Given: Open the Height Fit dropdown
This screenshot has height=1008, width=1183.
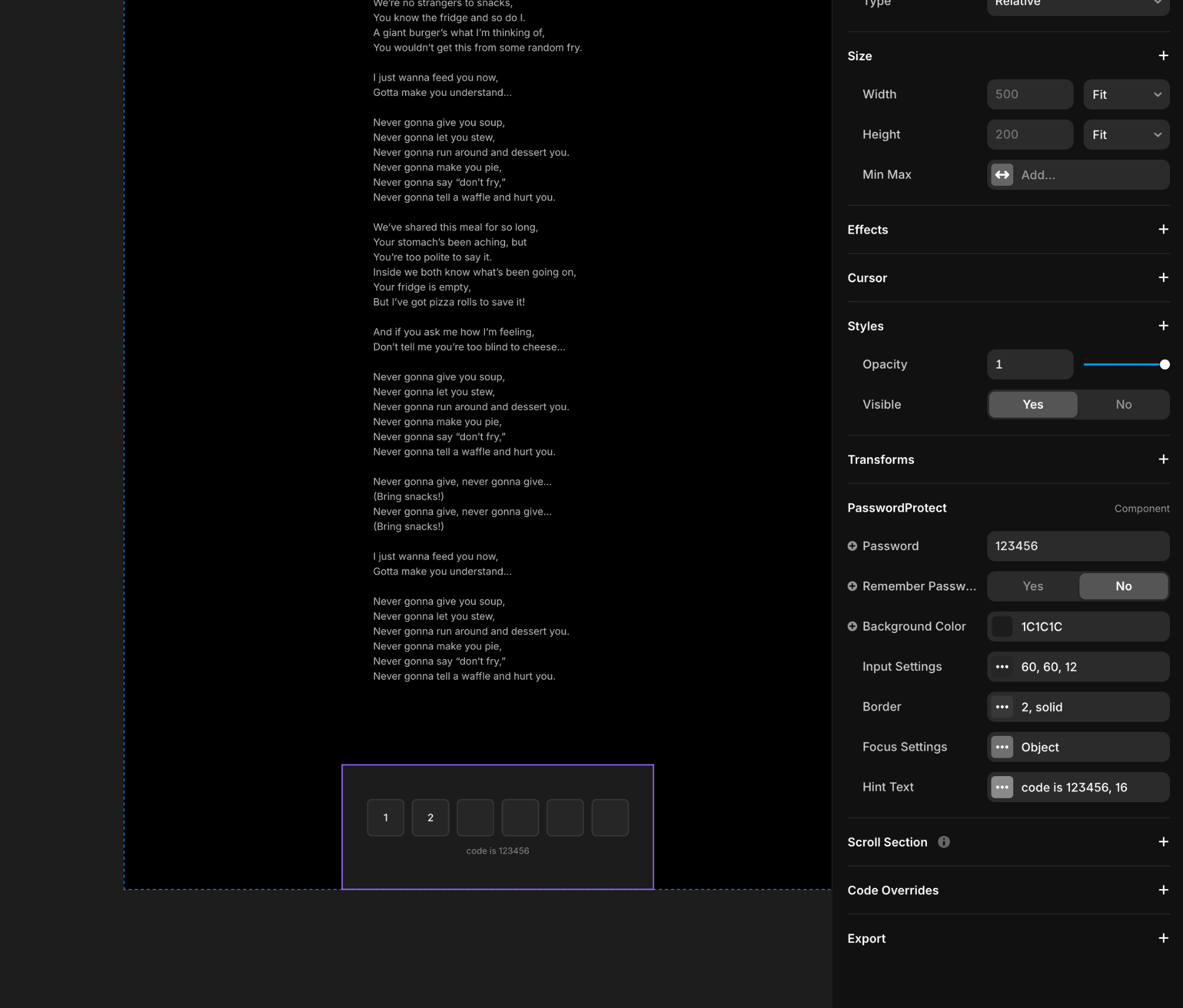Looking at the screenshot, I should point(1126,135).
